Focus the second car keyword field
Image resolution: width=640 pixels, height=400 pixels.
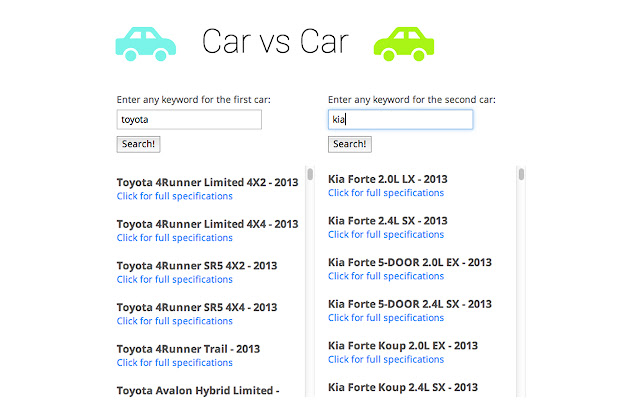point(400,120)
